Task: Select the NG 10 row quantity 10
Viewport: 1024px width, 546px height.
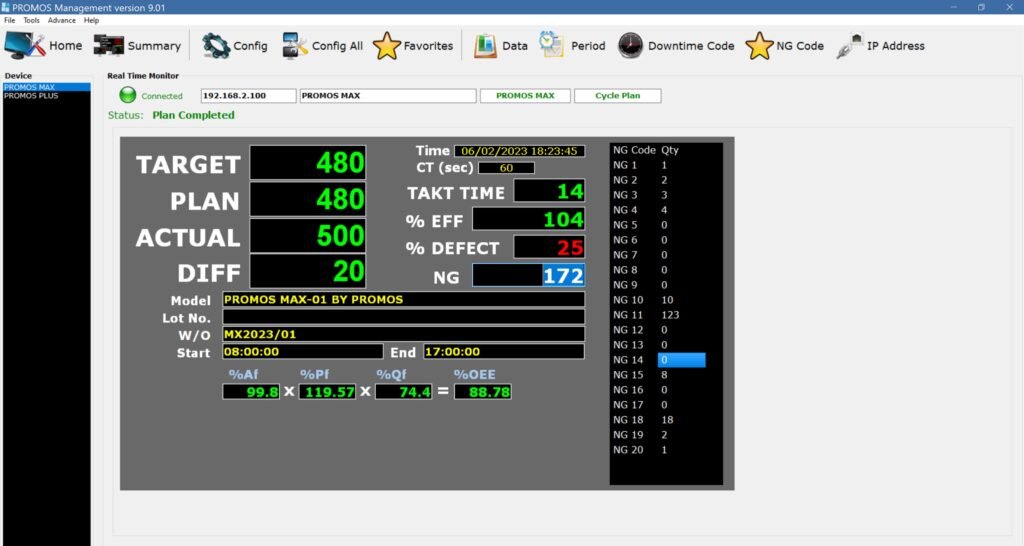Action: click(667, 300)
